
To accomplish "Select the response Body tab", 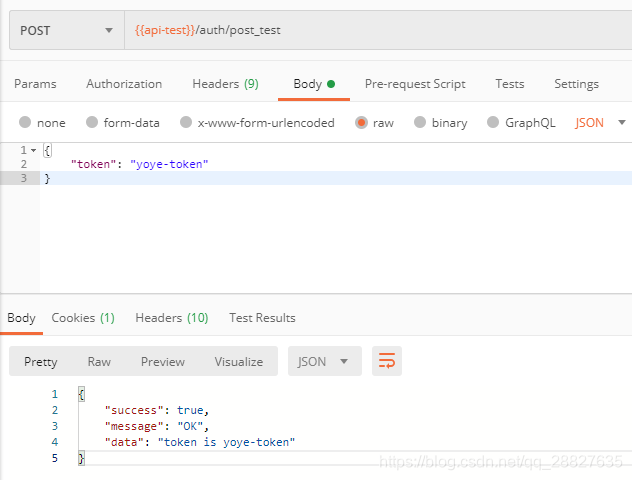I will point(21,318).
